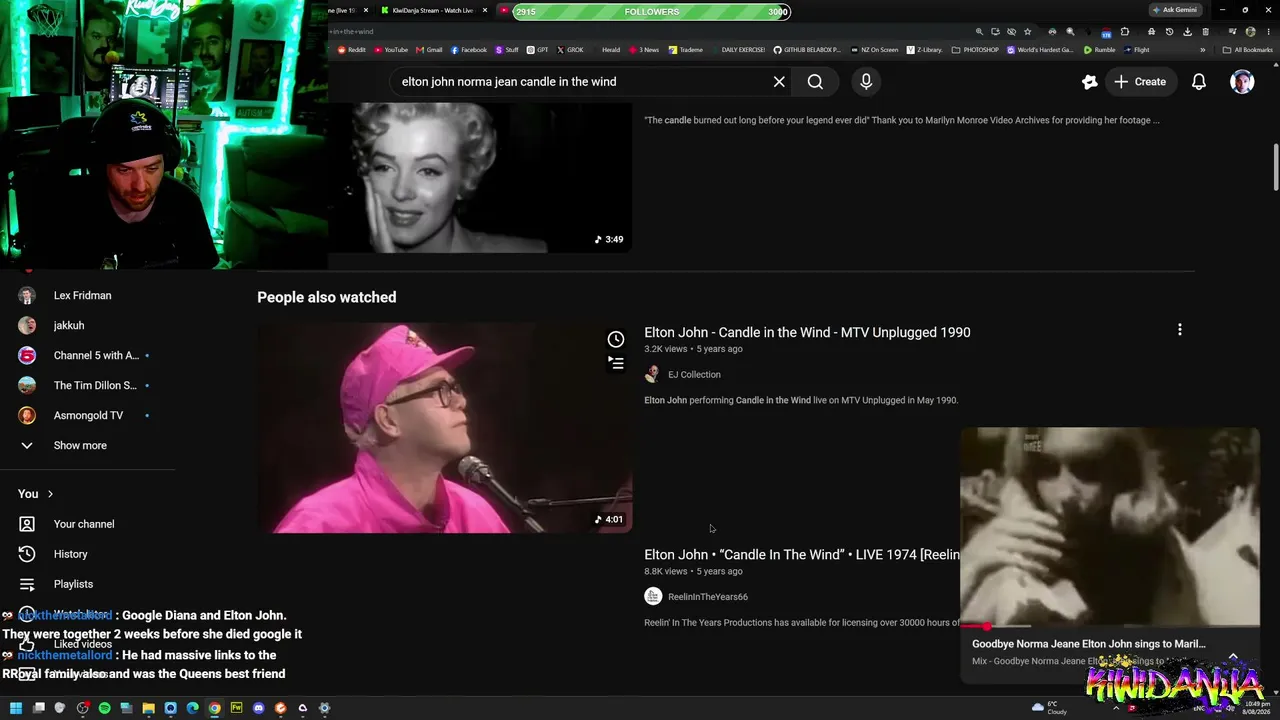Switch to the KiwiDanja Stream browser tab
This screenshot has height=720, width=1280.
(x=432, y=11)
